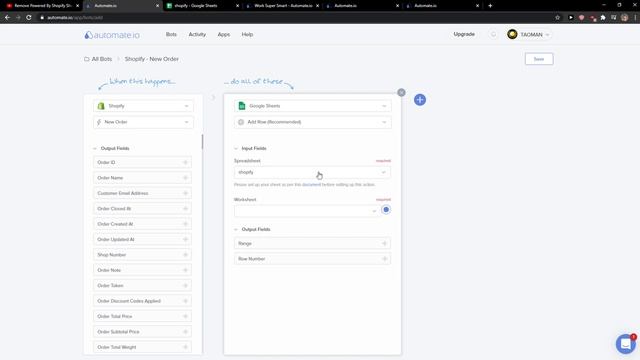This screenshot has height=360, width=640.
Task: Click the Row Number field label
Action: tap(252, 259)
